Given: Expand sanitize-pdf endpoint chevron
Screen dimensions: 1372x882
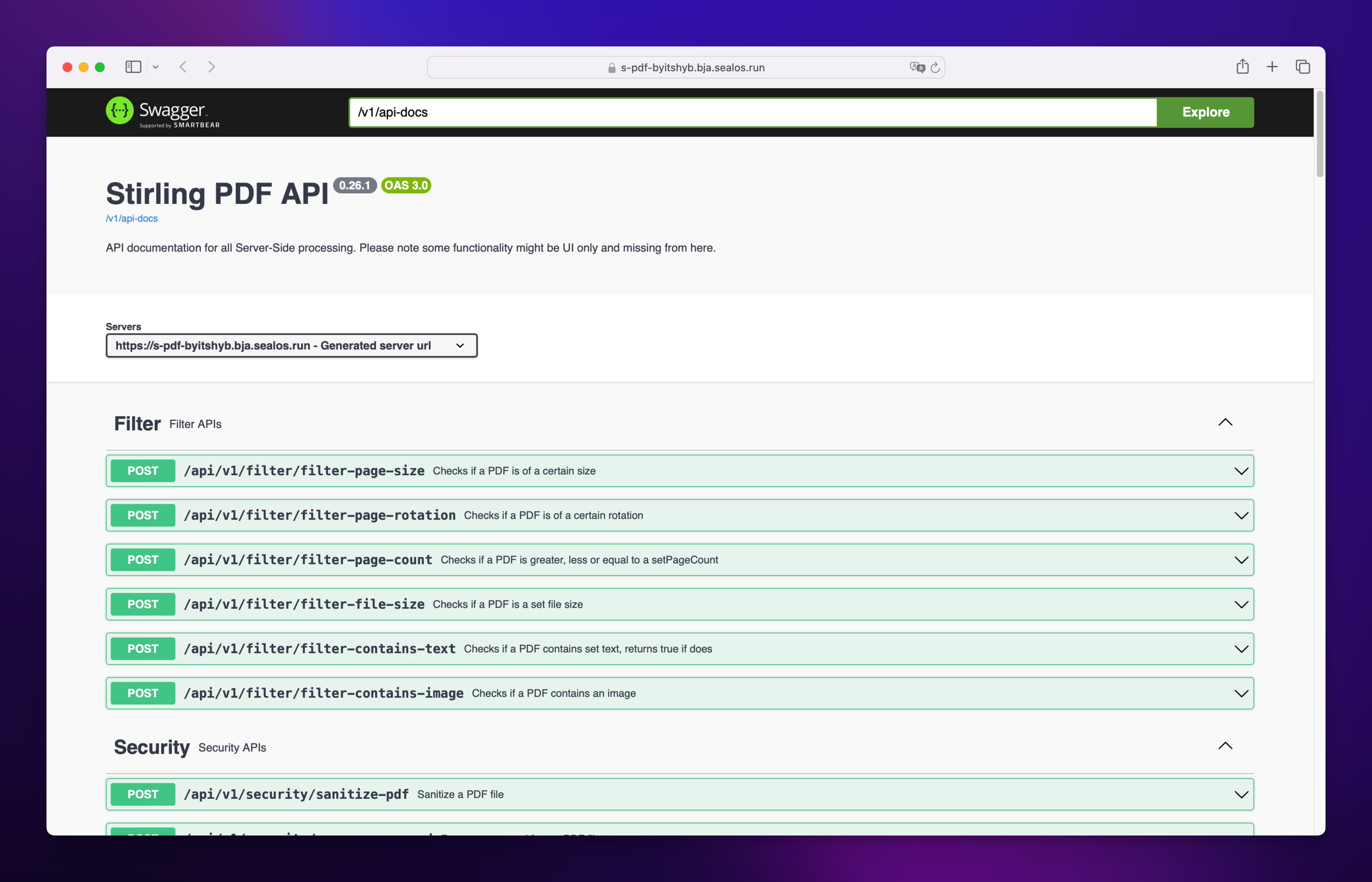Looking at the screenshot, I should point(1241,794).
